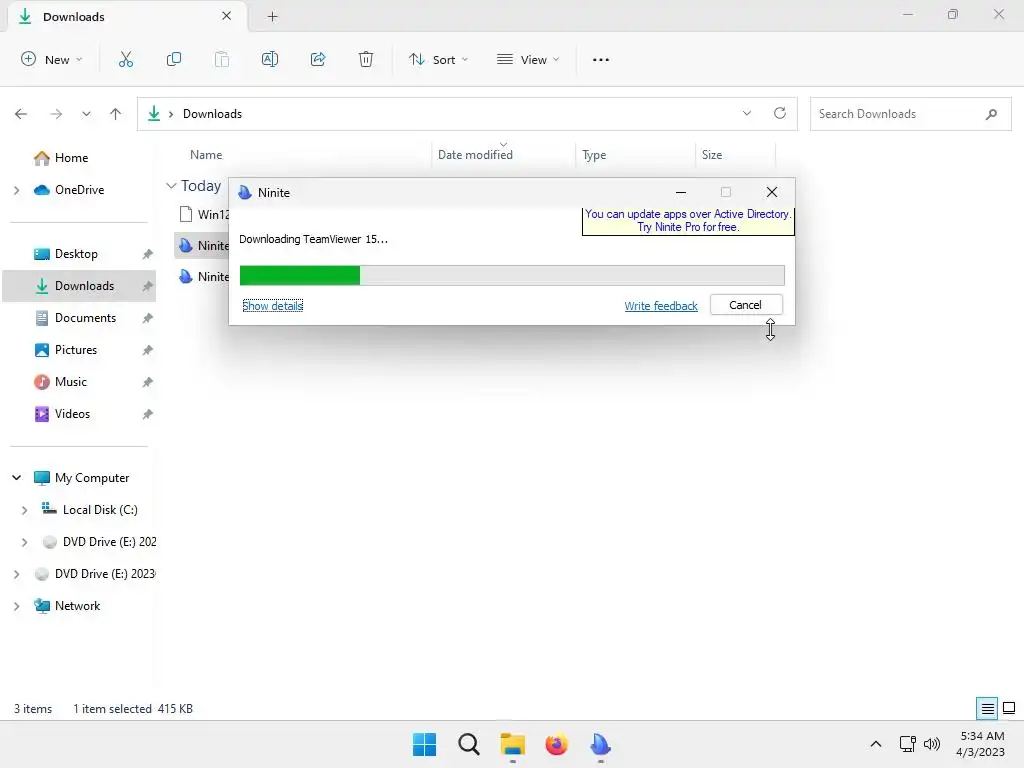The width and height of the screenshot is (1024, 768).
Task: Go back with the left arrow
Action: coord(21,114)
